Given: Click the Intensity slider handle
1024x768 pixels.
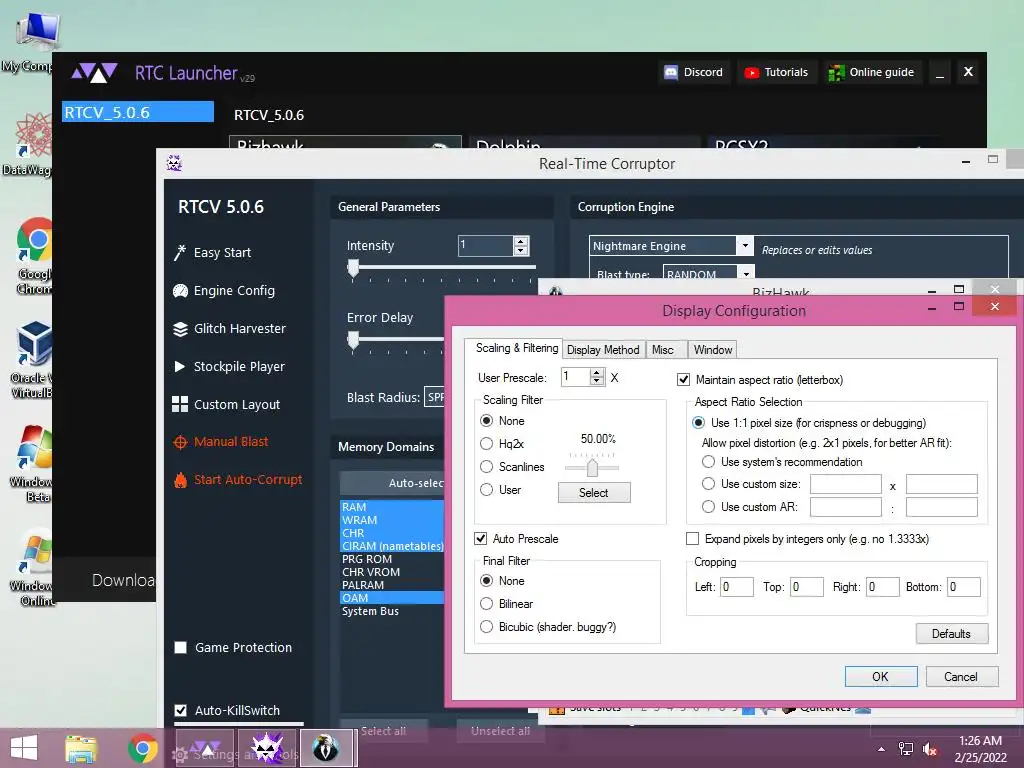Looking at the screenshot, I should pyautogui.click(x=353, y=268).
